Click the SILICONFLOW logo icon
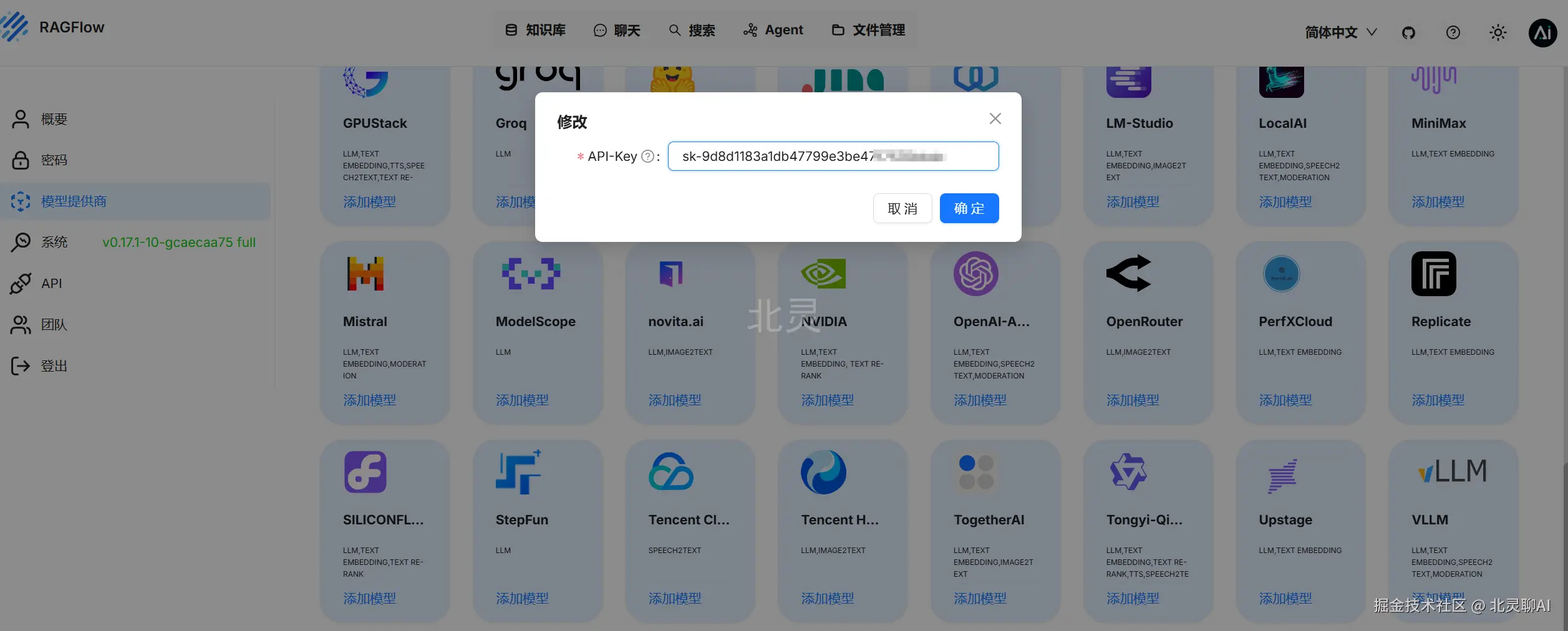The height and width of the screenshot is (631, 1568). [365, 472]
